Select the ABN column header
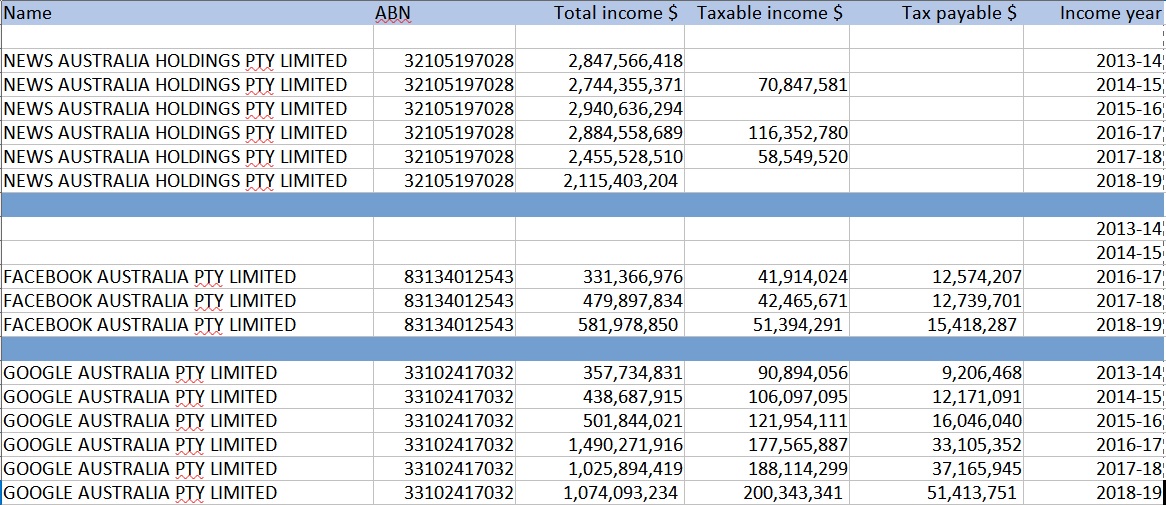This screenshot has width=1166, height=505. [444, 13]
